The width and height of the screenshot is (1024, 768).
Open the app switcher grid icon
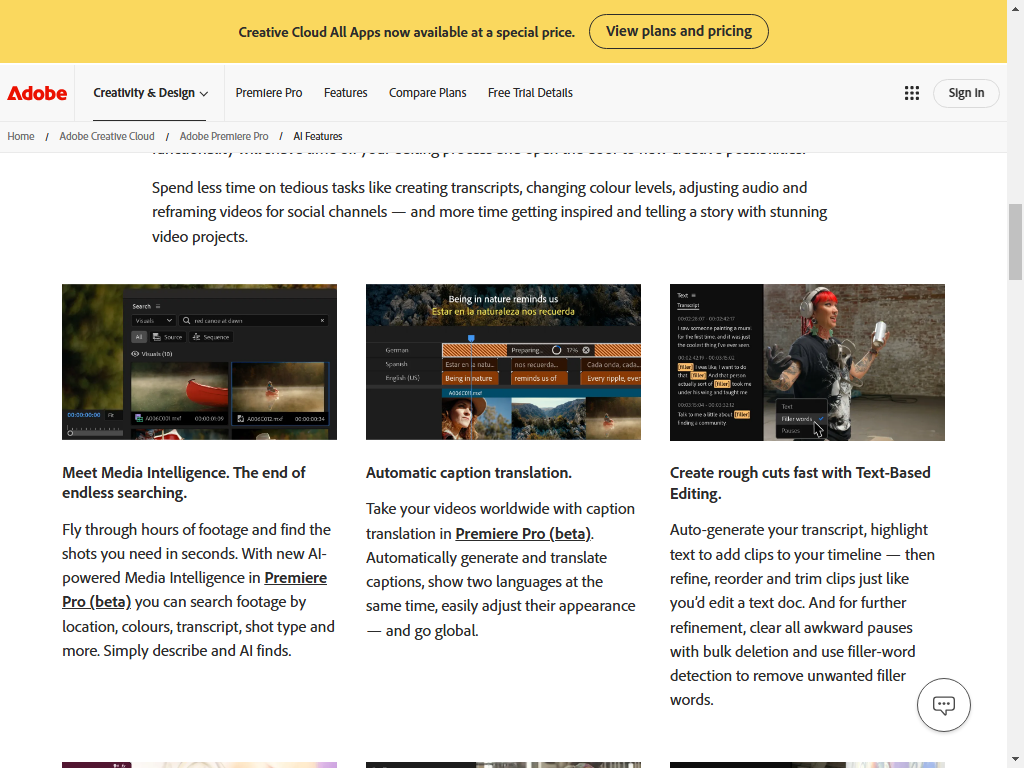point(912,93)
